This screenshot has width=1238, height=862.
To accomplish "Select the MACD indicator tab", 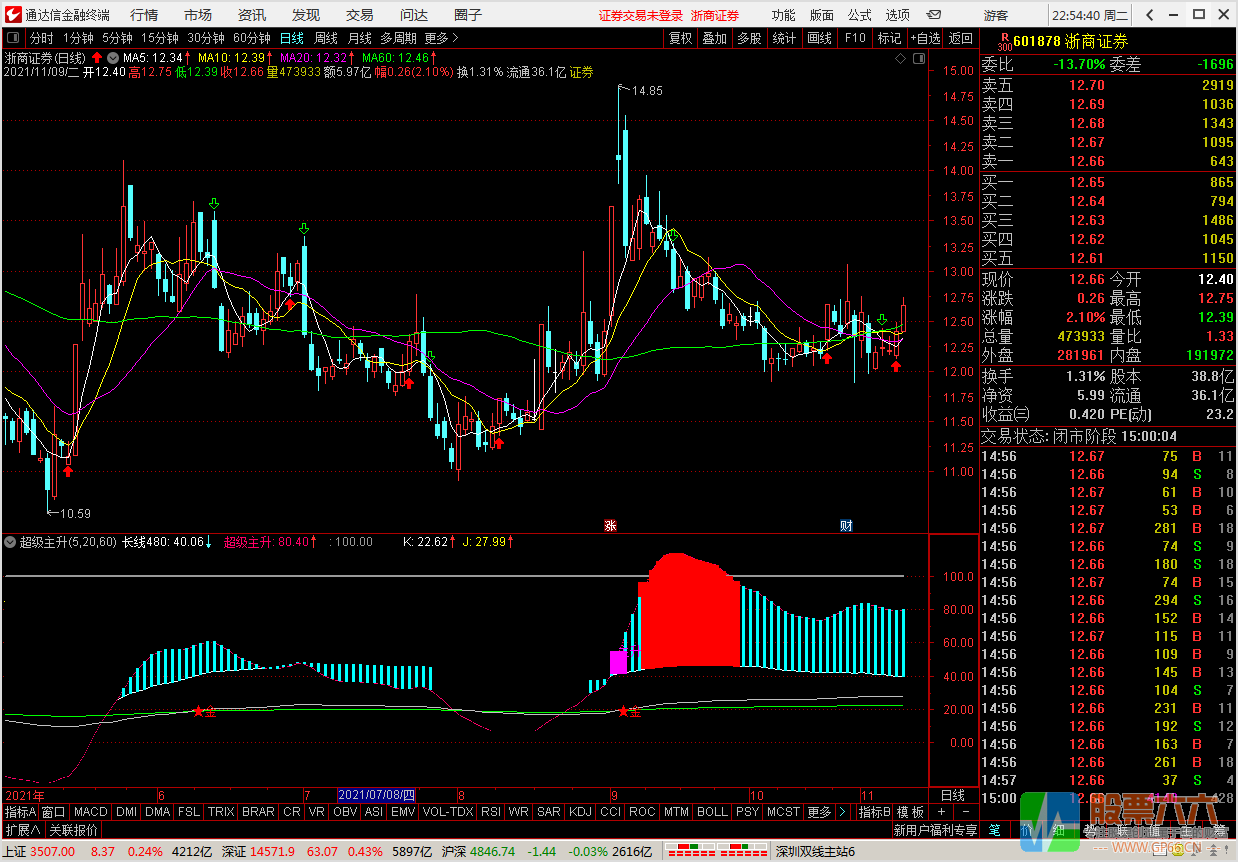I will coord(91,812).
